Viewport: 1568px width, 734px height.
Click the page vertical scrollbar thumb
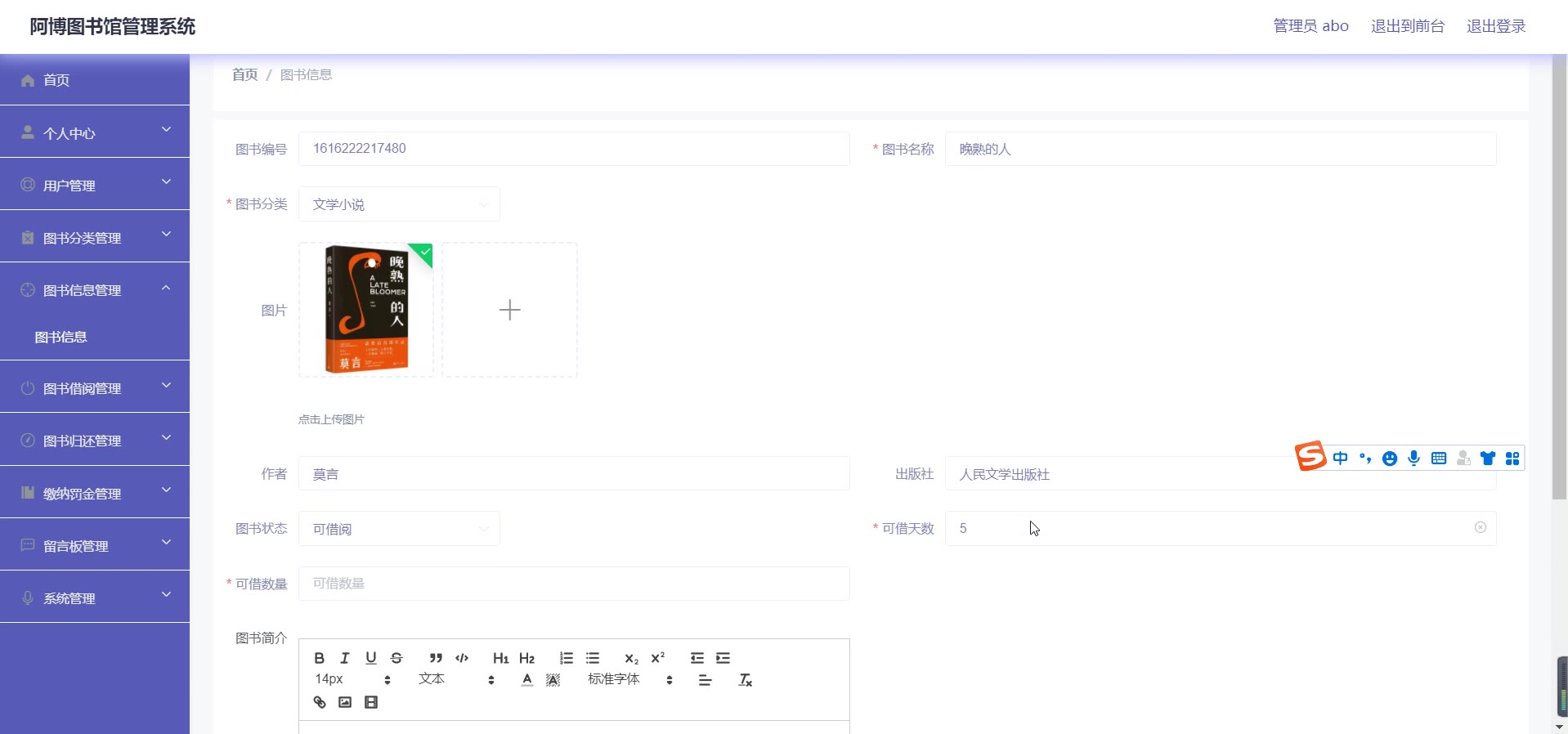coord(1560,277)
